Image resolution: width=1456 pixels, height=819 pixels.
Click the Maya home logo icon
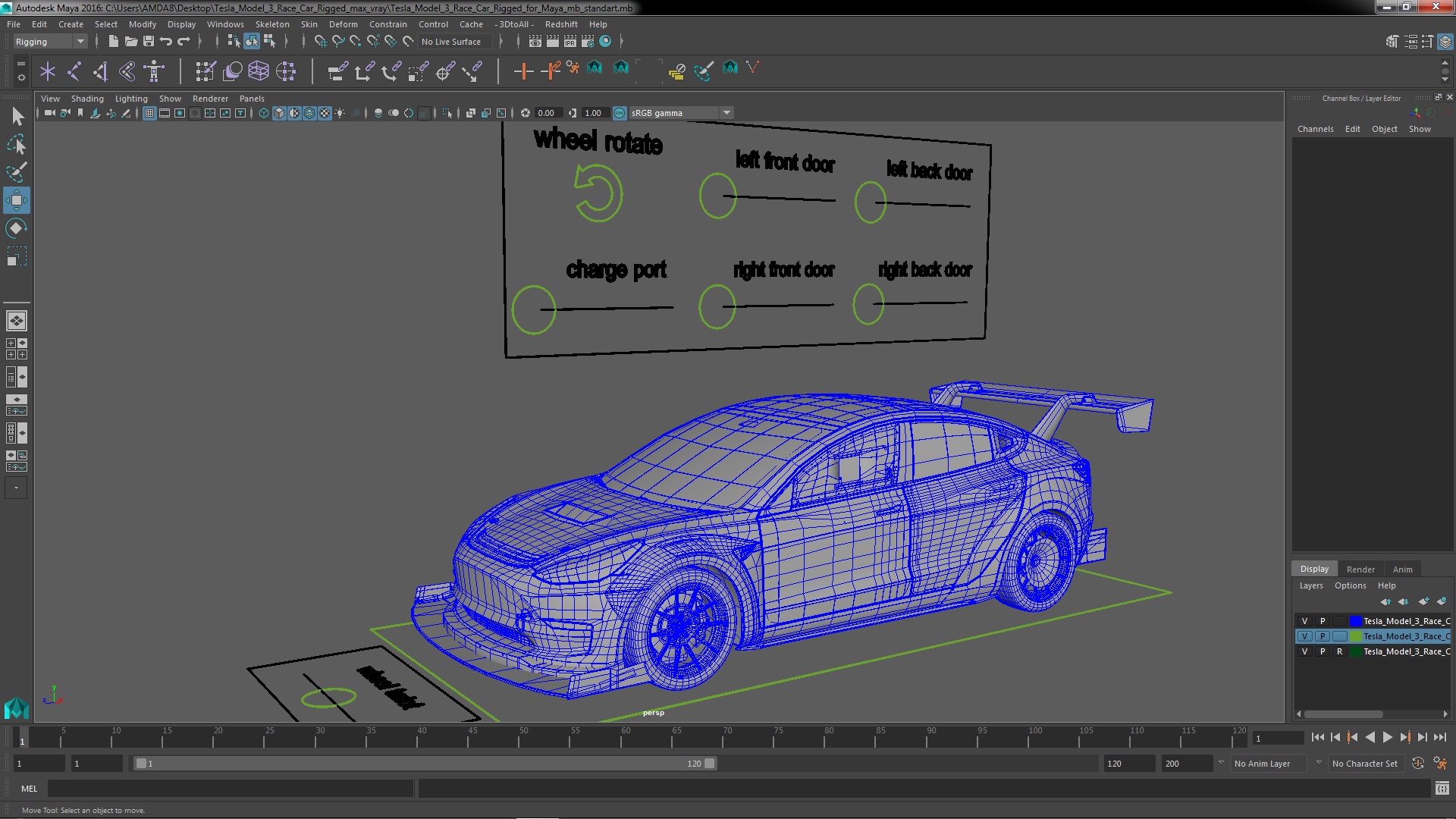click(16, 708)
